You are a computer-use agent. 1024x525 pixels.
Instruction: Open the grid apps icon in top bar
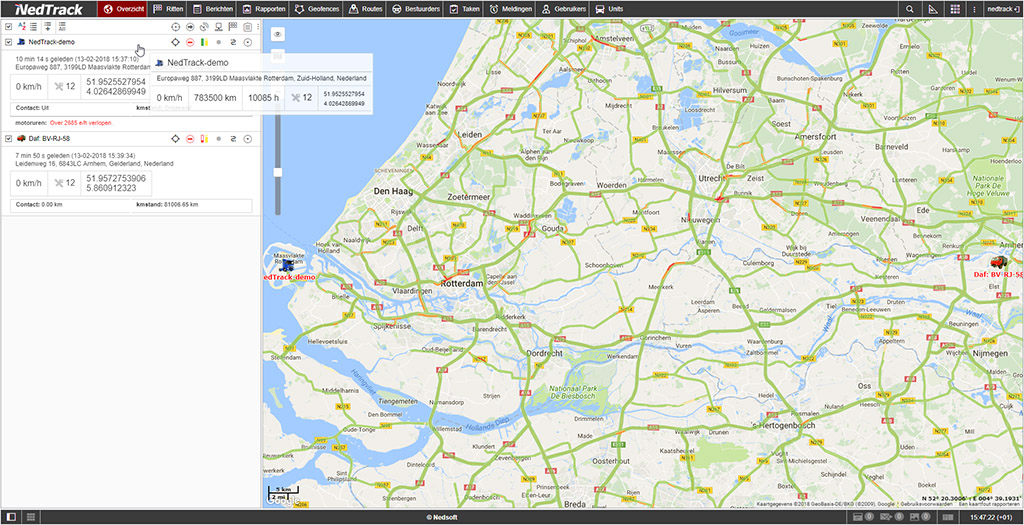(x=955, y=9)
